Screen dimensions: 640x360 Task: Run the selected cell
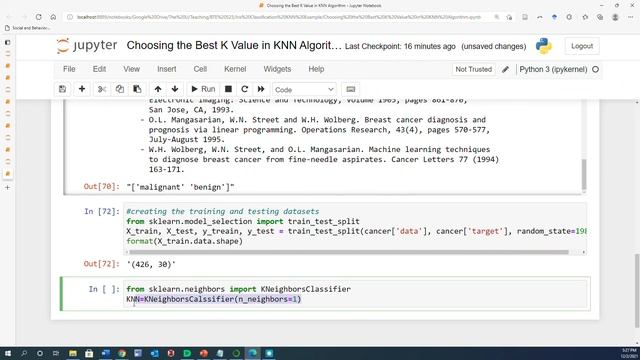pos(203,89)
